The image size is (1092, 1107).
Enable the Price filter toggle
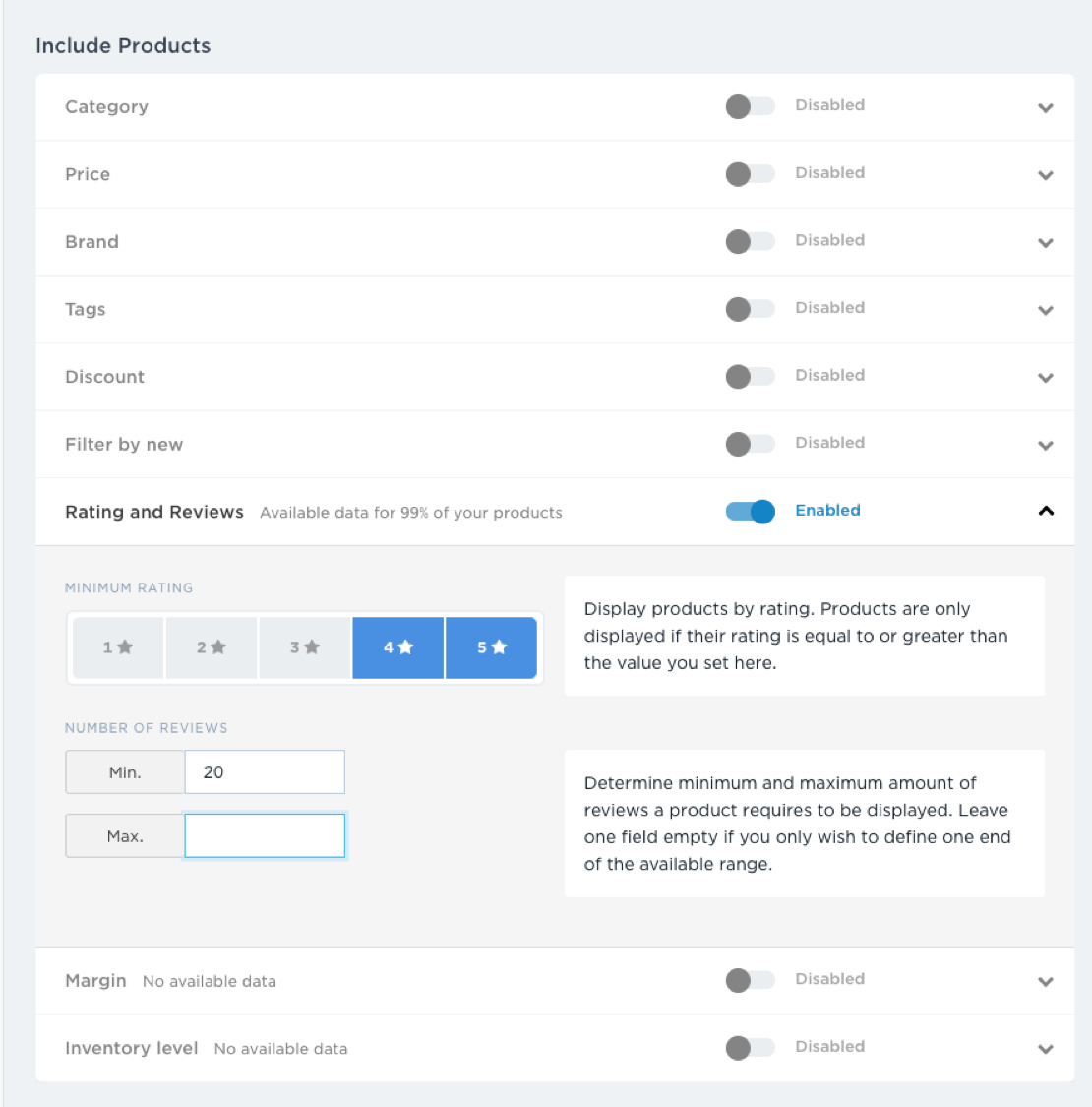[x=750, y=173]
